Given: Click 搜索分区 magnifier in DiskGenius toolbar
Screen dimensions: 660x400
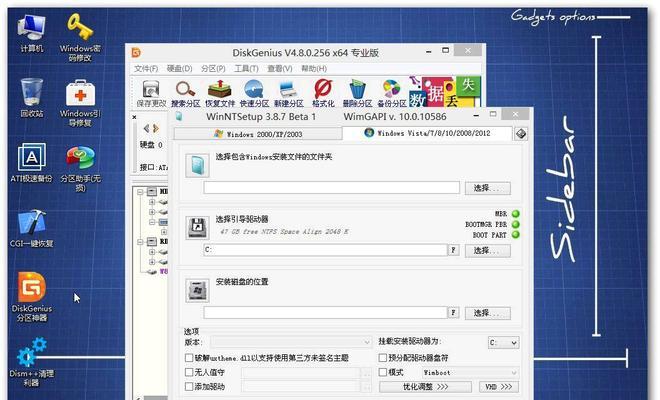Looking at the screenshot, I should pos(186,93).
